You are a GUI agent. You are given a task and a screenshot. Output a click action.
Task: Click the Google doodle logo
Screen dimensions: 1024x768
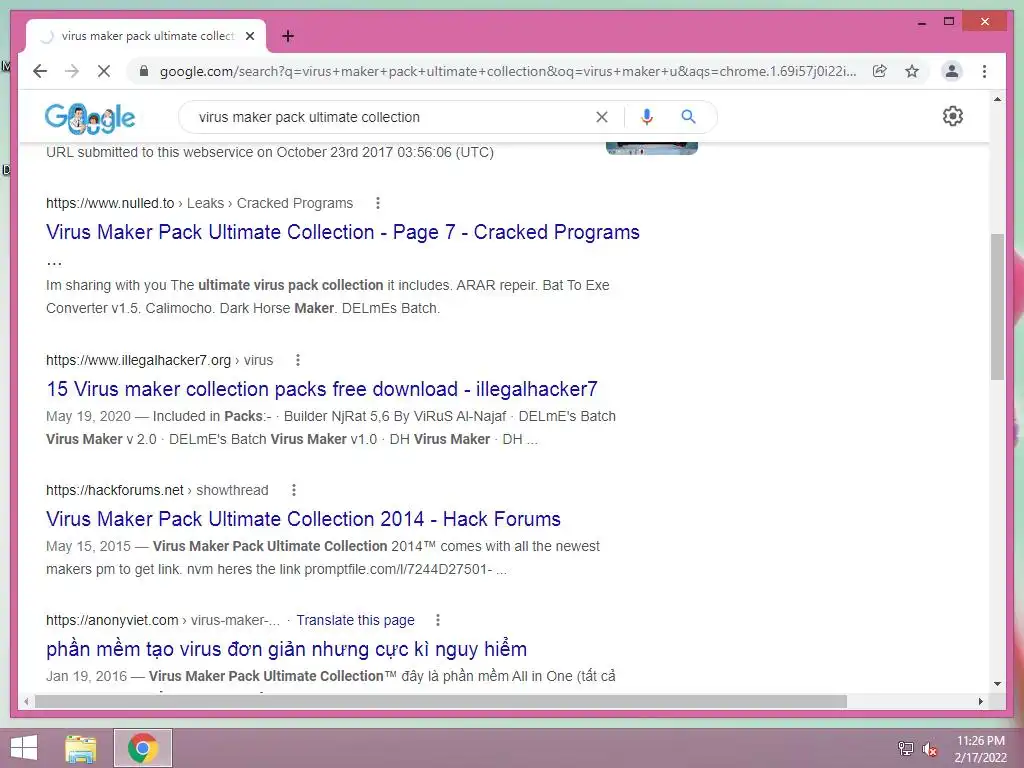click(90, 118)
